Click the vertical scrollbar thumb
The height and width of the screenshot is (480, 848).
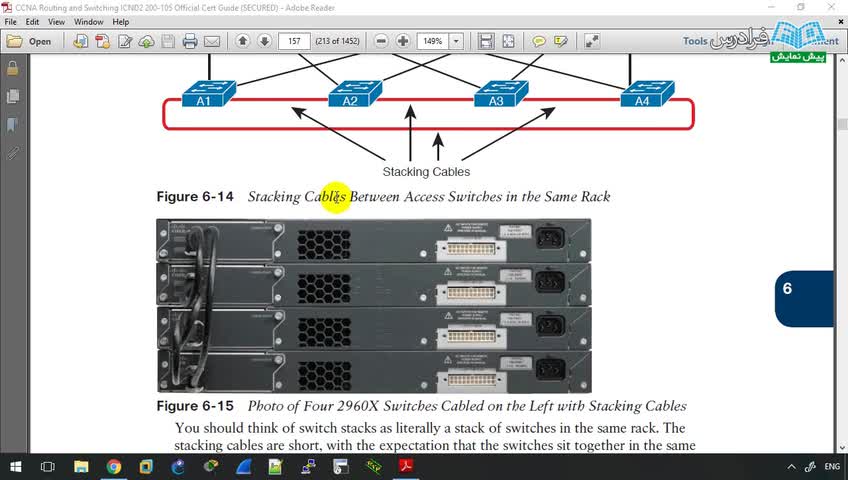click(842, 124)
